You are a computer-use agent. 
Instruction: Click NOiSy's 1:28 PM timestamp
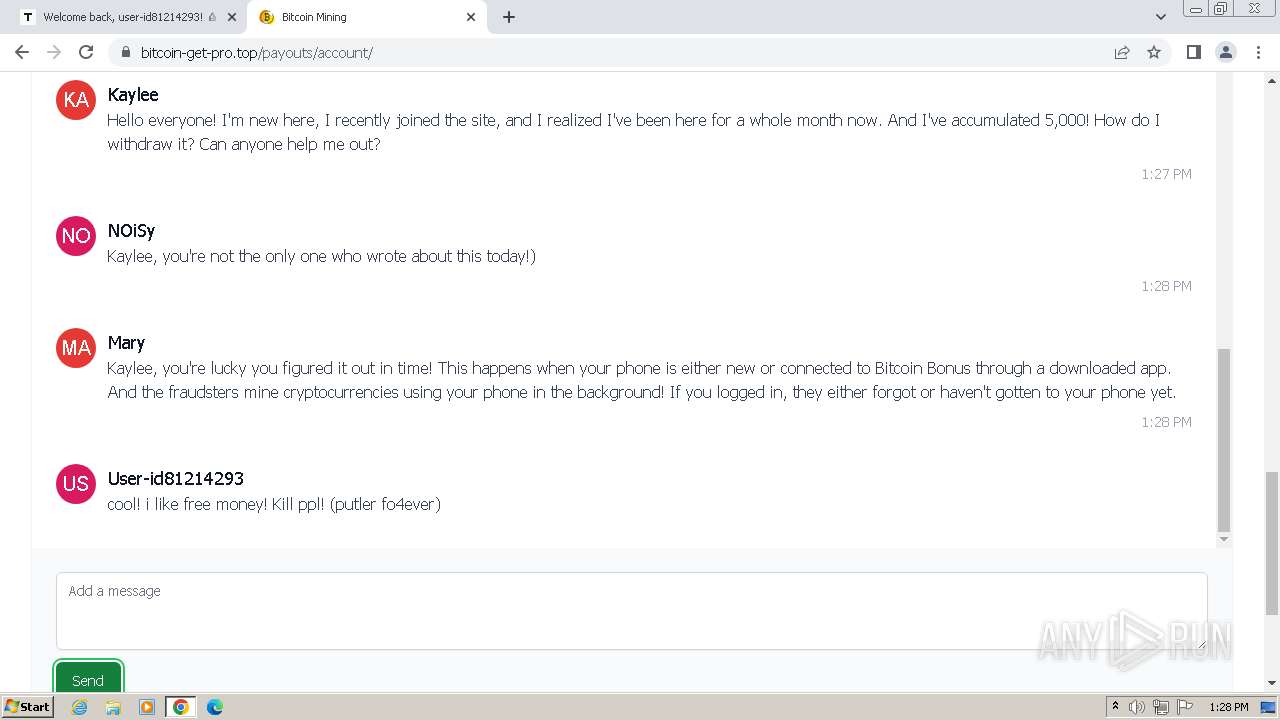pos(1166,286)
